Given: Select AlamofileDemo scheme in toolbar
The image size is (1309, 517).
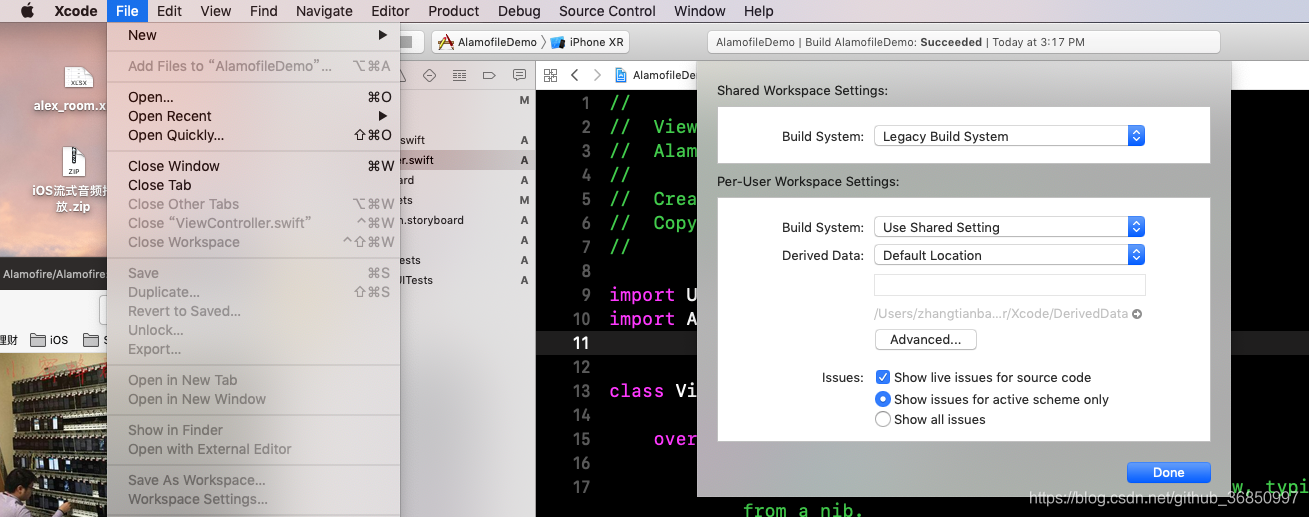Looking at the screenshot, I should pyautogui.click(x=488, y=42).
